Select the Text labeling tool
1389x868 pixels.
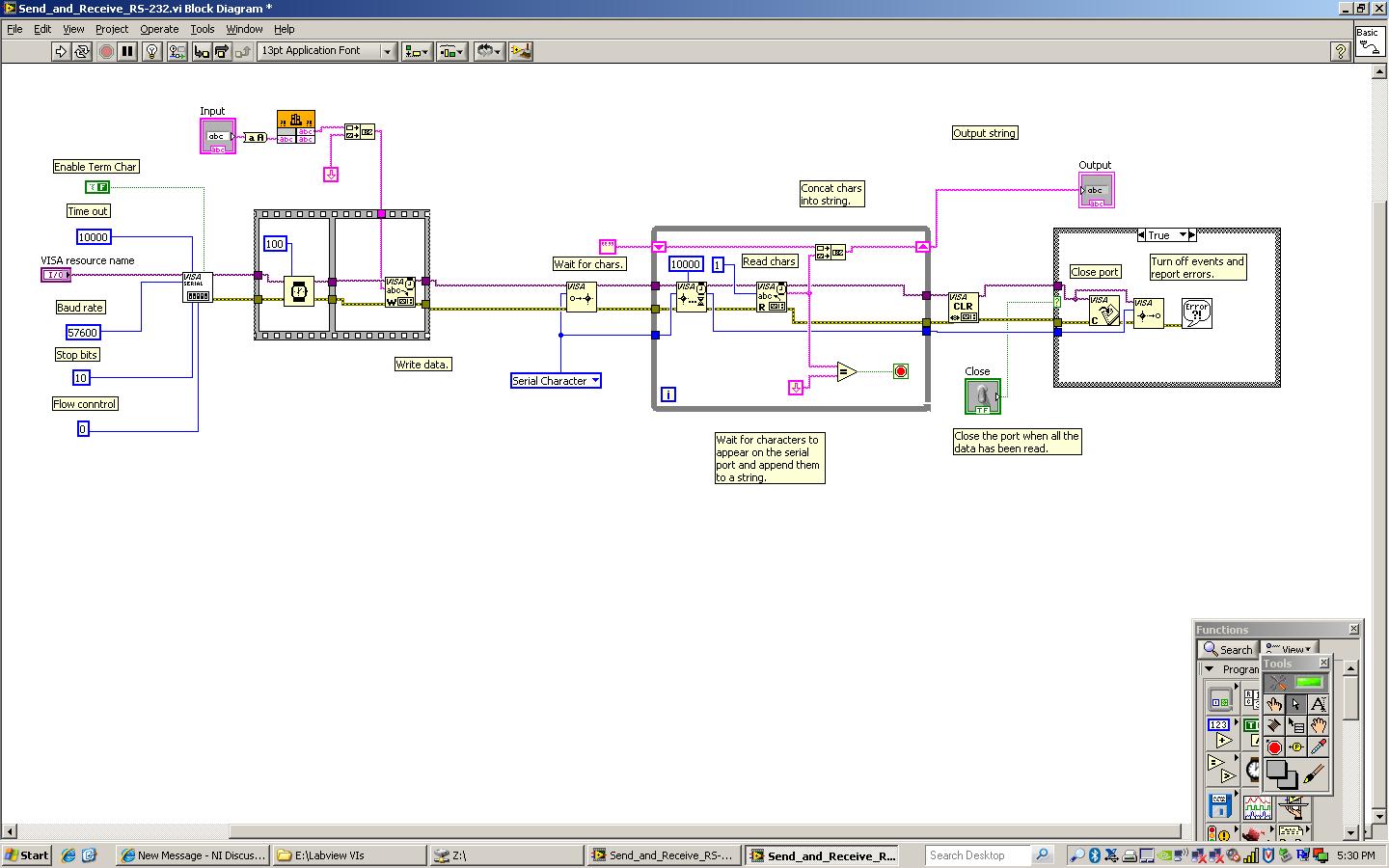1318,704
